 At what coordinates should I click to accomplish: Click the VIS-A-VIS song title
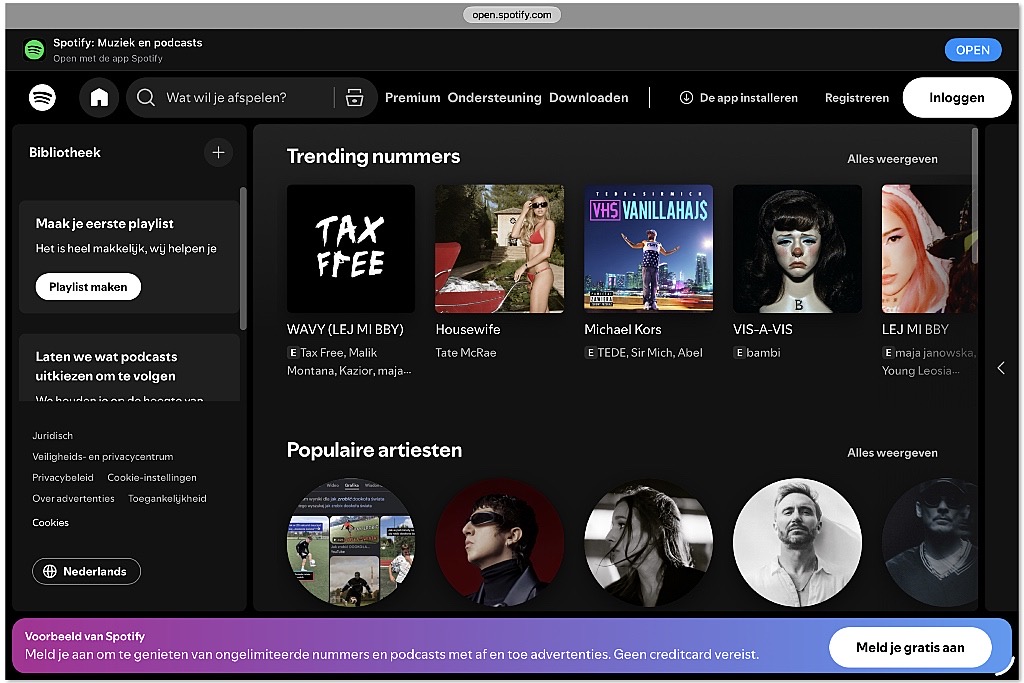pyautogui.click(x=763, y=330)
